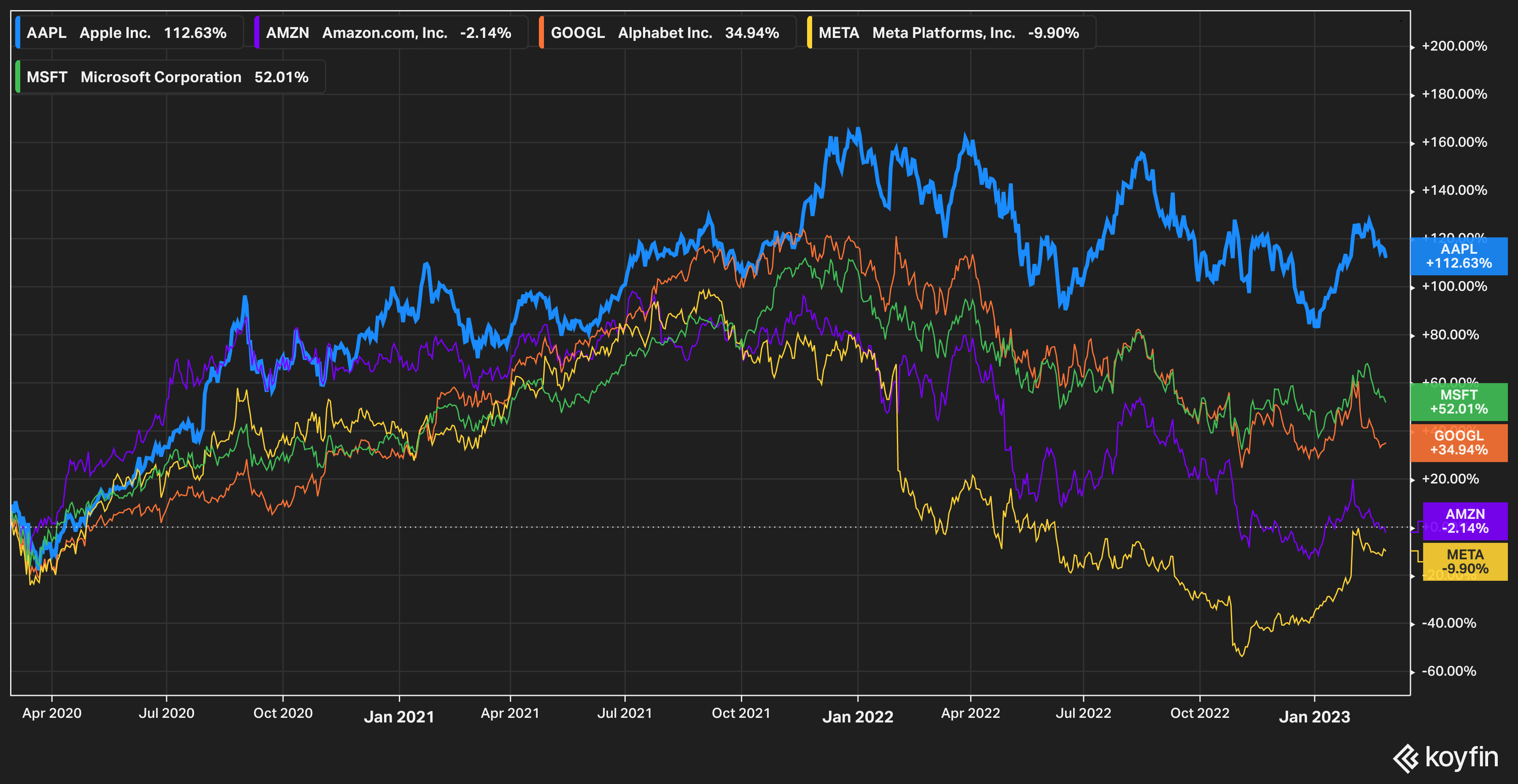Click the AAPL +112.63% price-axis label
Screen dimensions: 1518x784
pos(1459,256)
